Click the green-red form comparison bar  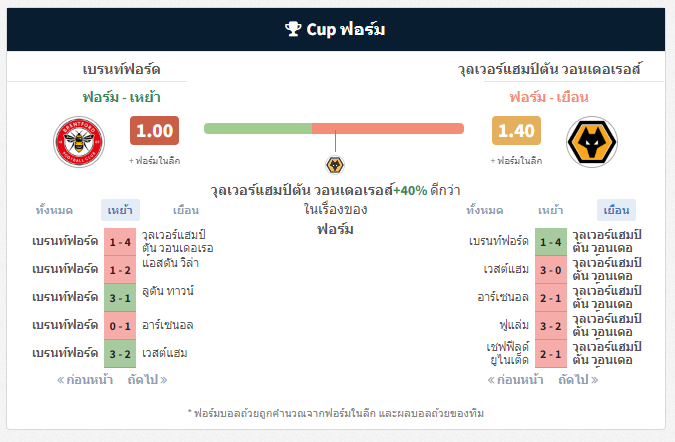pos(334,128)
